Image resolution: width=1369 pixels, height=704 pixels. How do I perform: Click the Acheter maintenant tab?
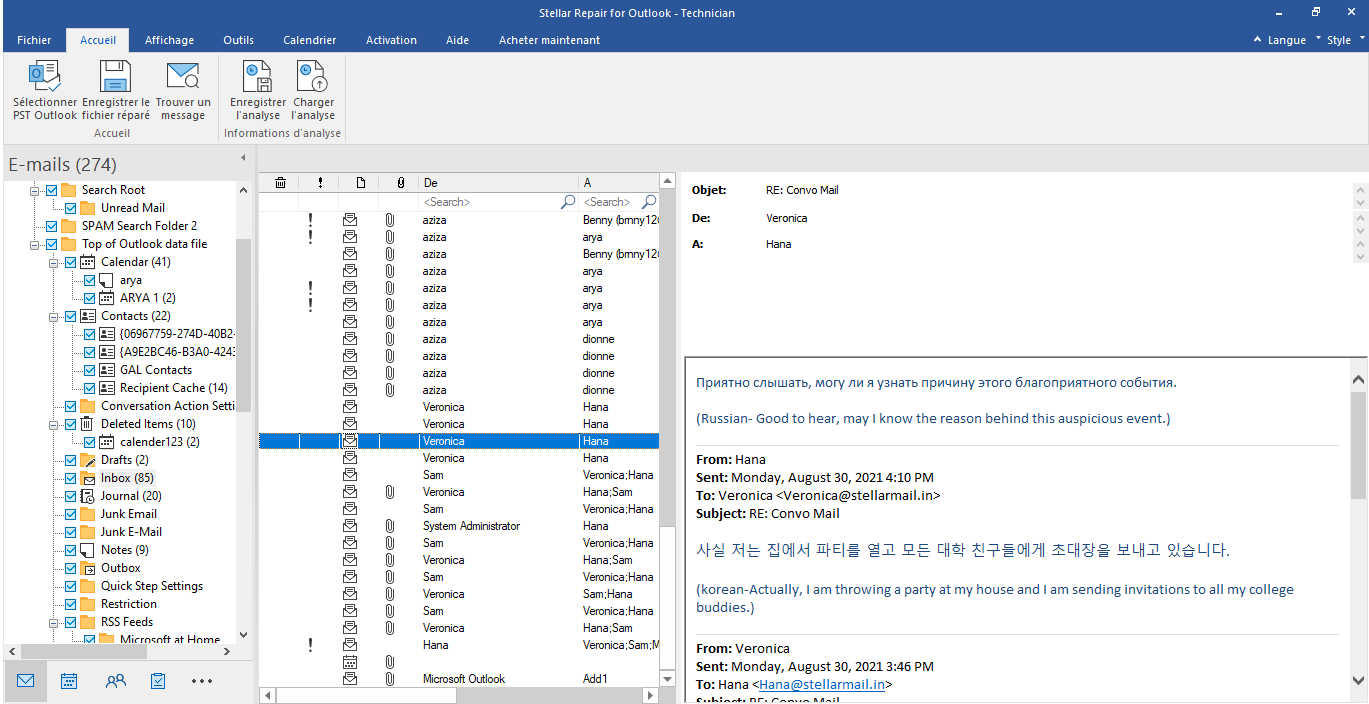[549, 40]
